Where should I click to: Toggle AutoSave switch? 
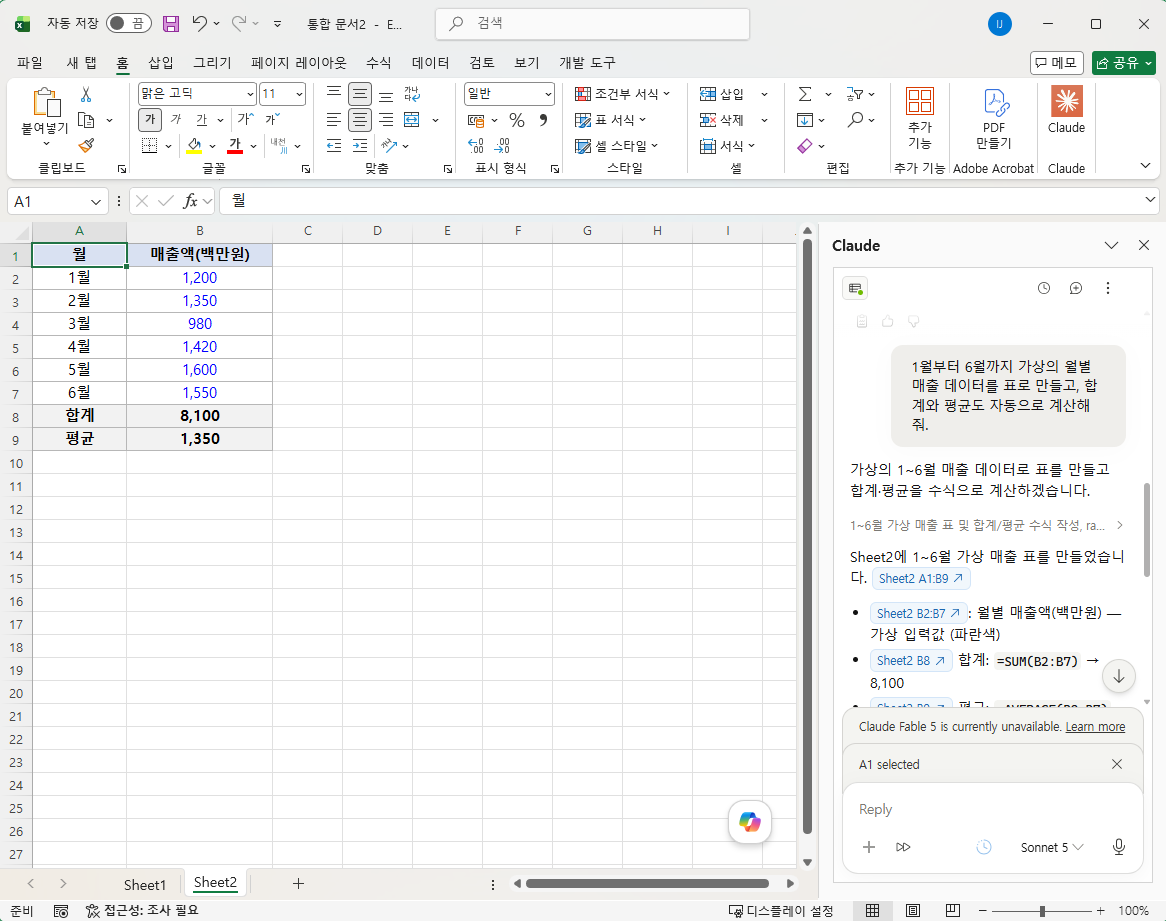129,24
